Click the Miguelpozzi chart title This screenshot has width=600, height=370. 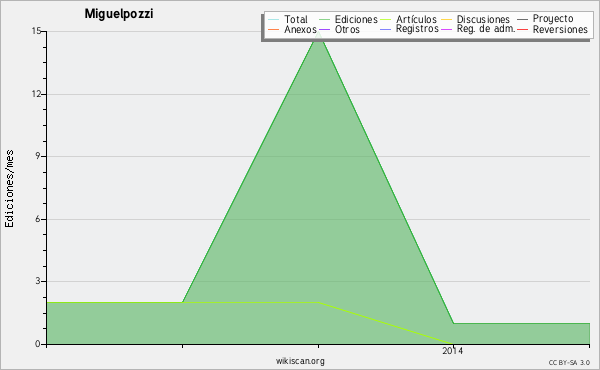click(119, 14)
